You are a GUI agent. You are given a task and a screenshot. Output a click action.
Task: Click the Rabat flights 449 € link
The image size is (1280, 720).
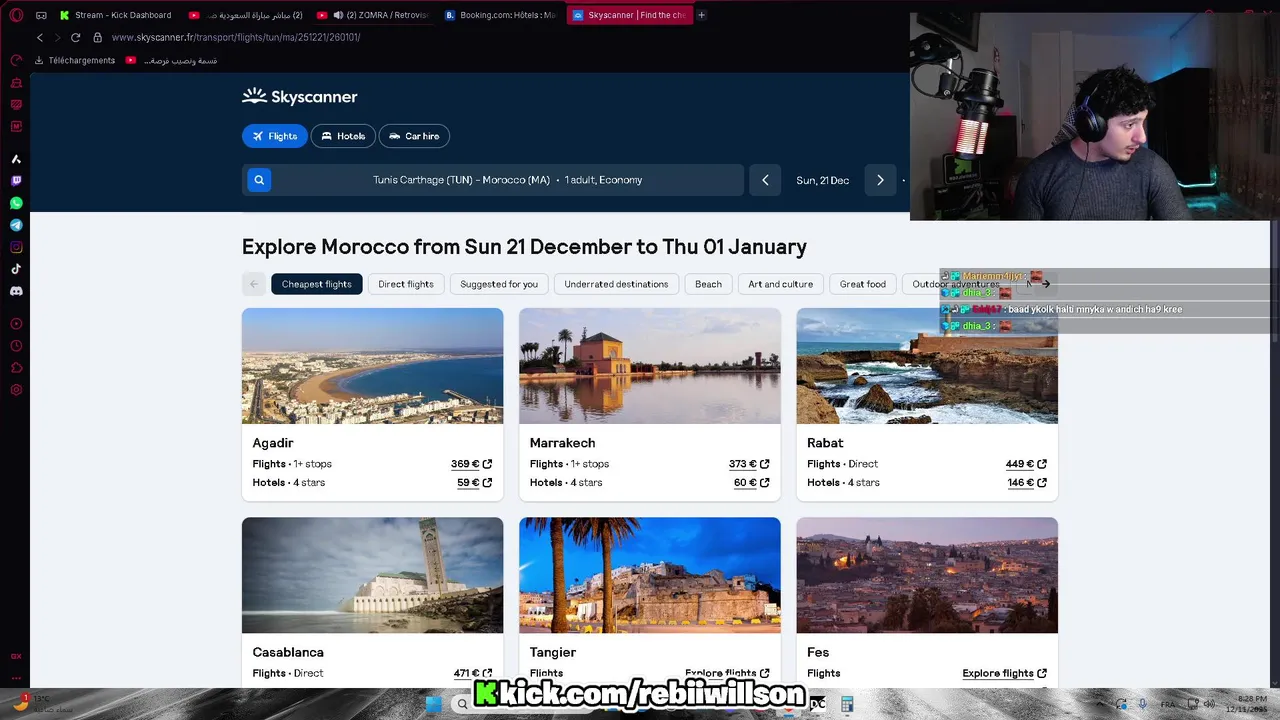click(1026, 464)
